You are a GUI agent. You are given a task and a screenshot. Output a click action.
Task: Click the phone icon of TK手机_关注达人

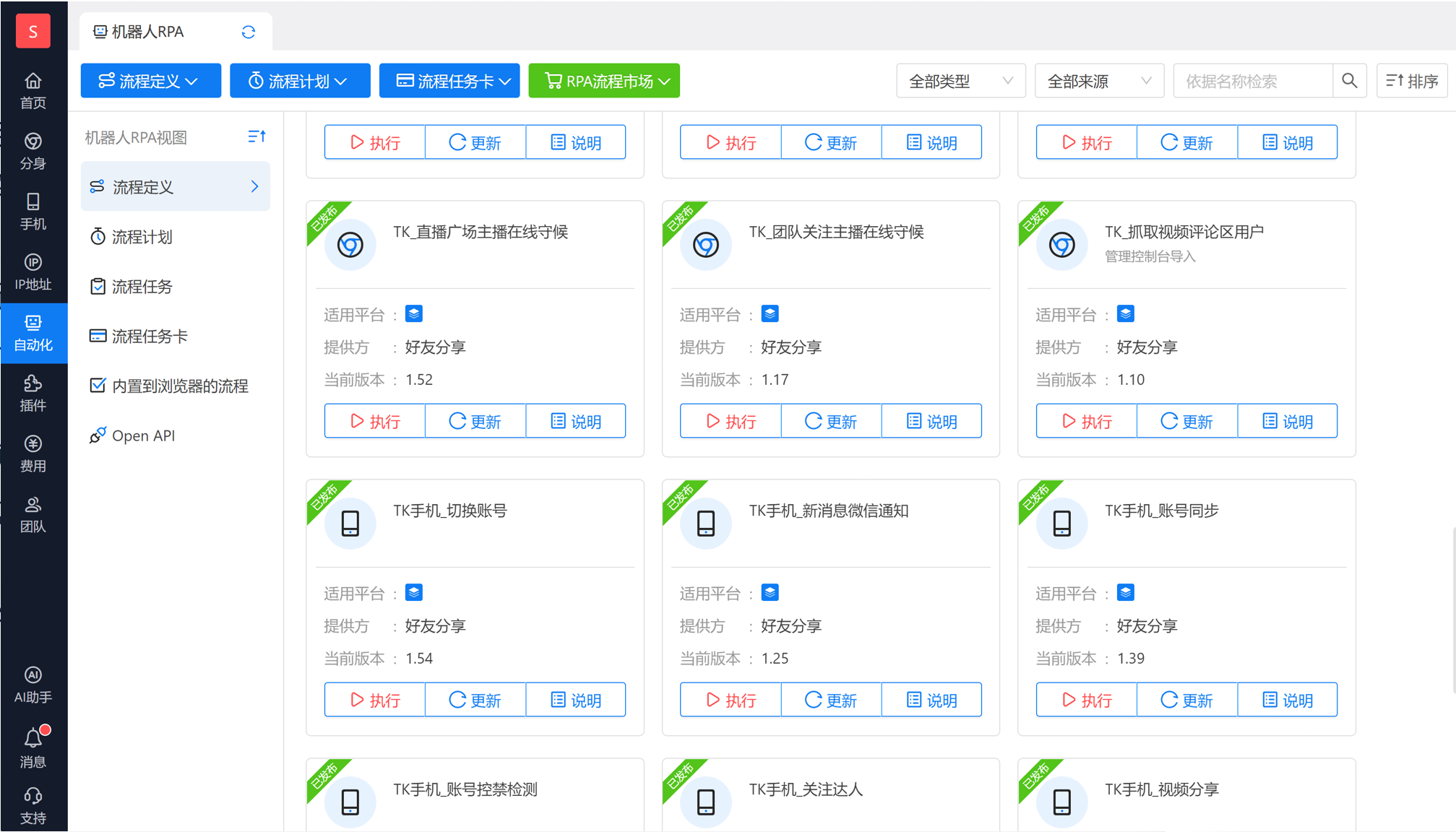coord(706,802)
